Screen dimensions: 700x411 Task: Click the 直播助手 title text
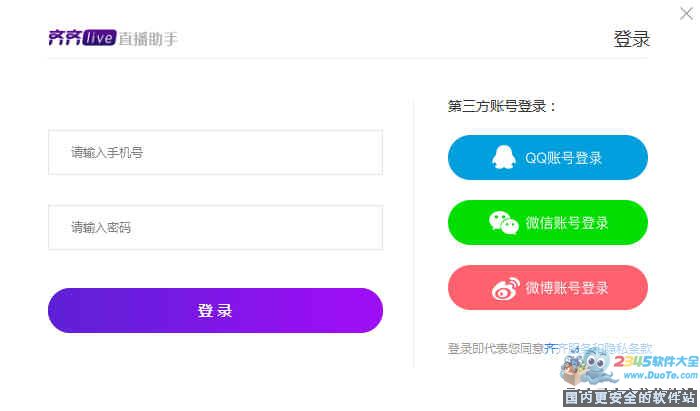(x=148, y=39)
